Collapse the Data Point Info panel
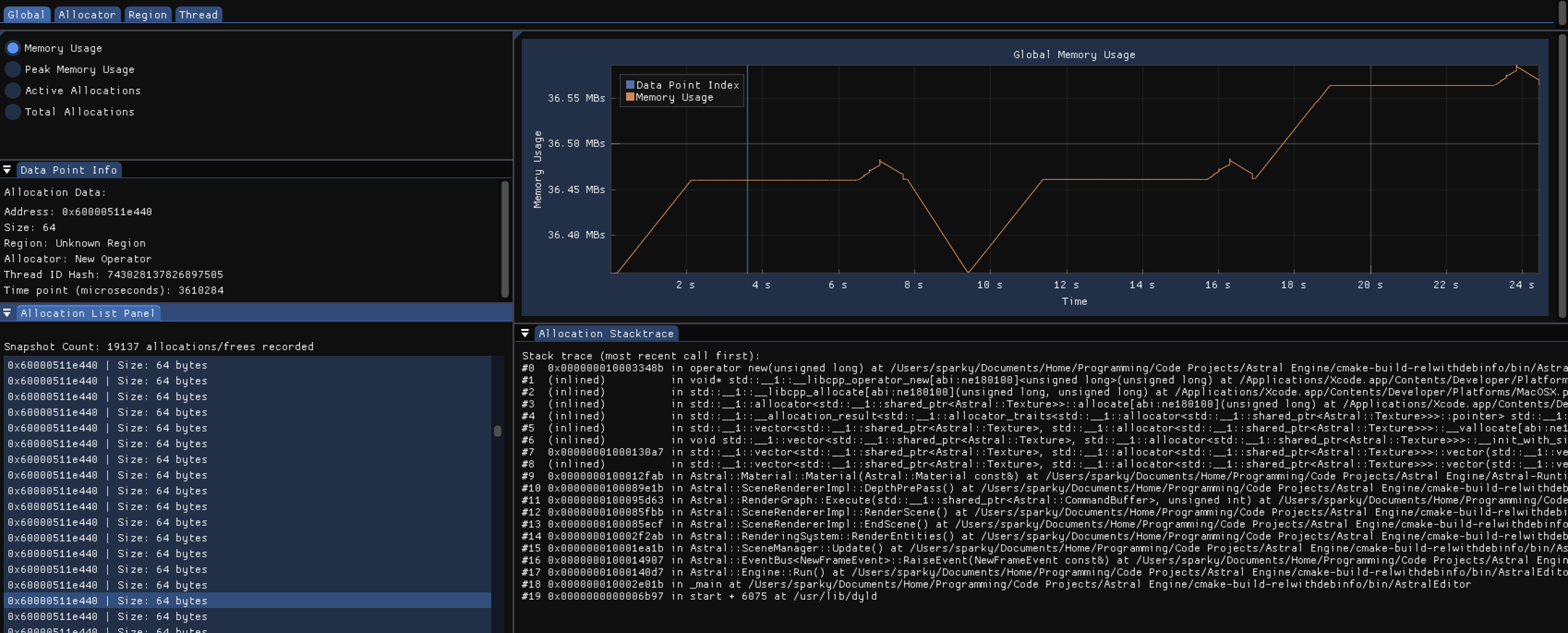 [x=7, y=170]
